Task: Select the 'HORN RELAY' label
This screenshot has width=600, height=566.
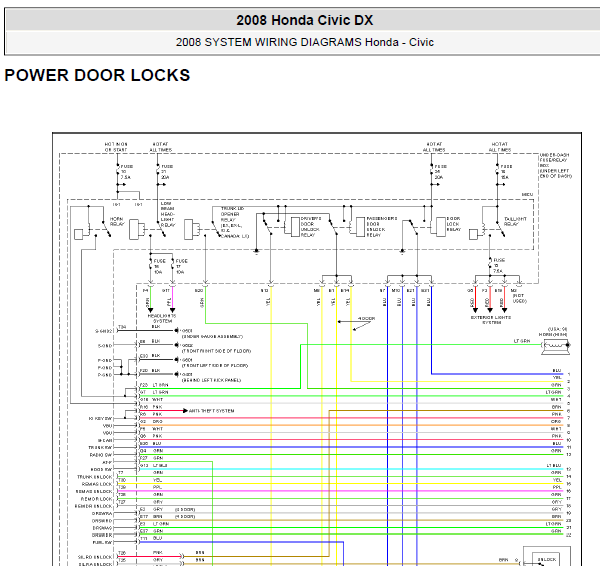Action: point(117,222)
